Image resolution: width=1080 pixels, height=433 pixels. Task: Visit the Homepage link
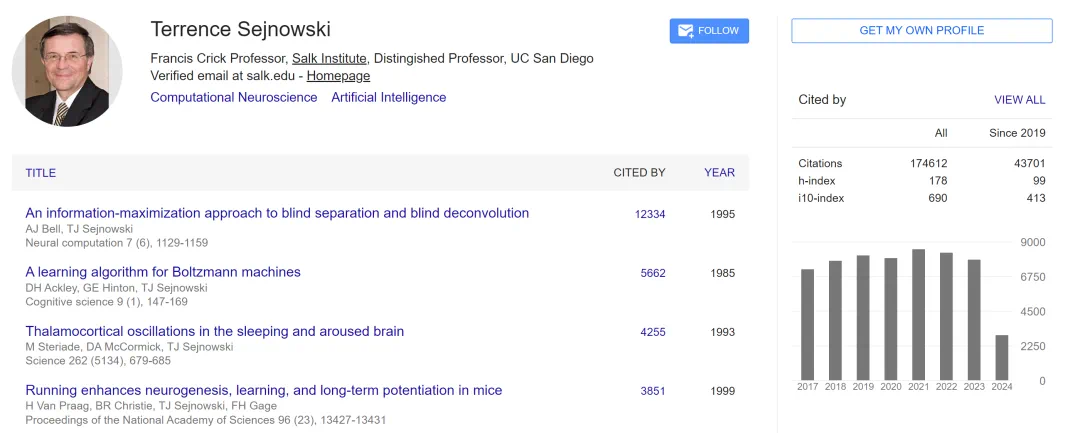click(x=338, y=76)
